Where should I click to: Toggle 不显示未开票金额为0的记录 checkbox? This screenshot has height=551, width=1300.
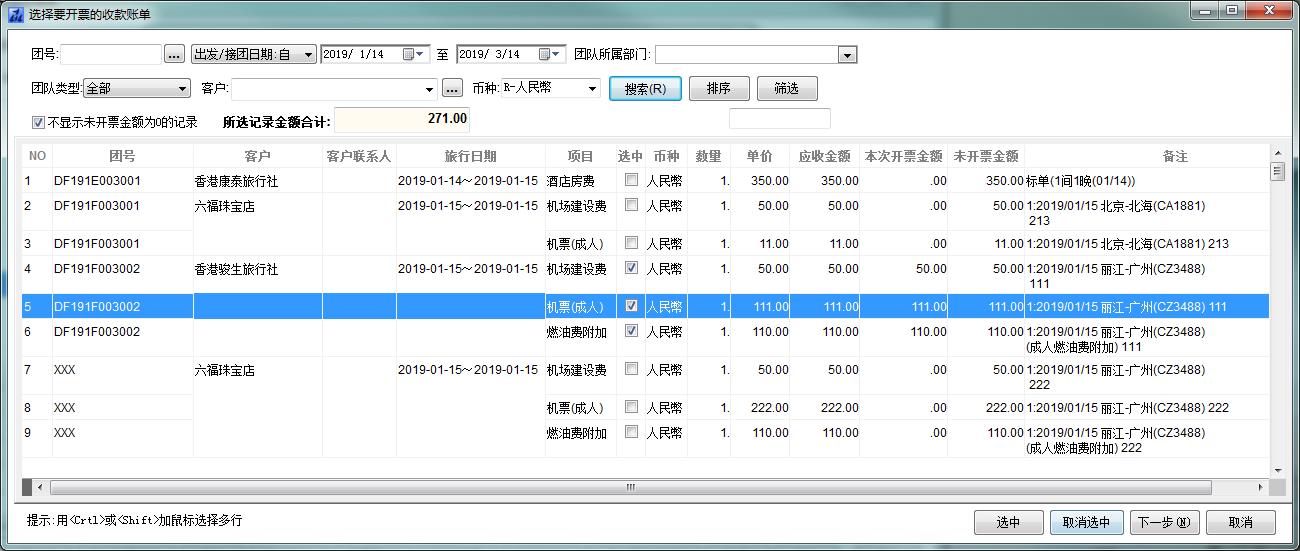pyautogui.click(x=39, y=122)
